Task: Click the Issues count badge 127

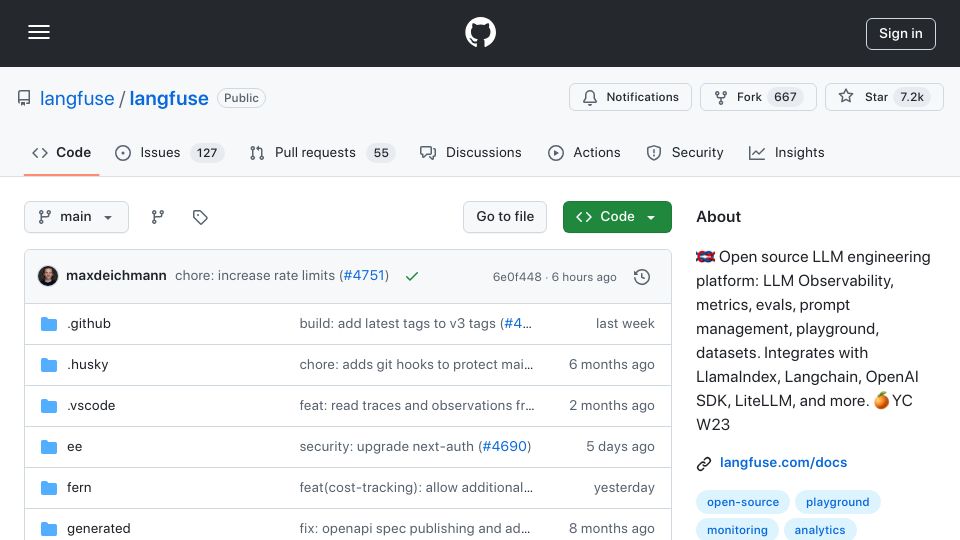Action: click(x=207, y=152)
